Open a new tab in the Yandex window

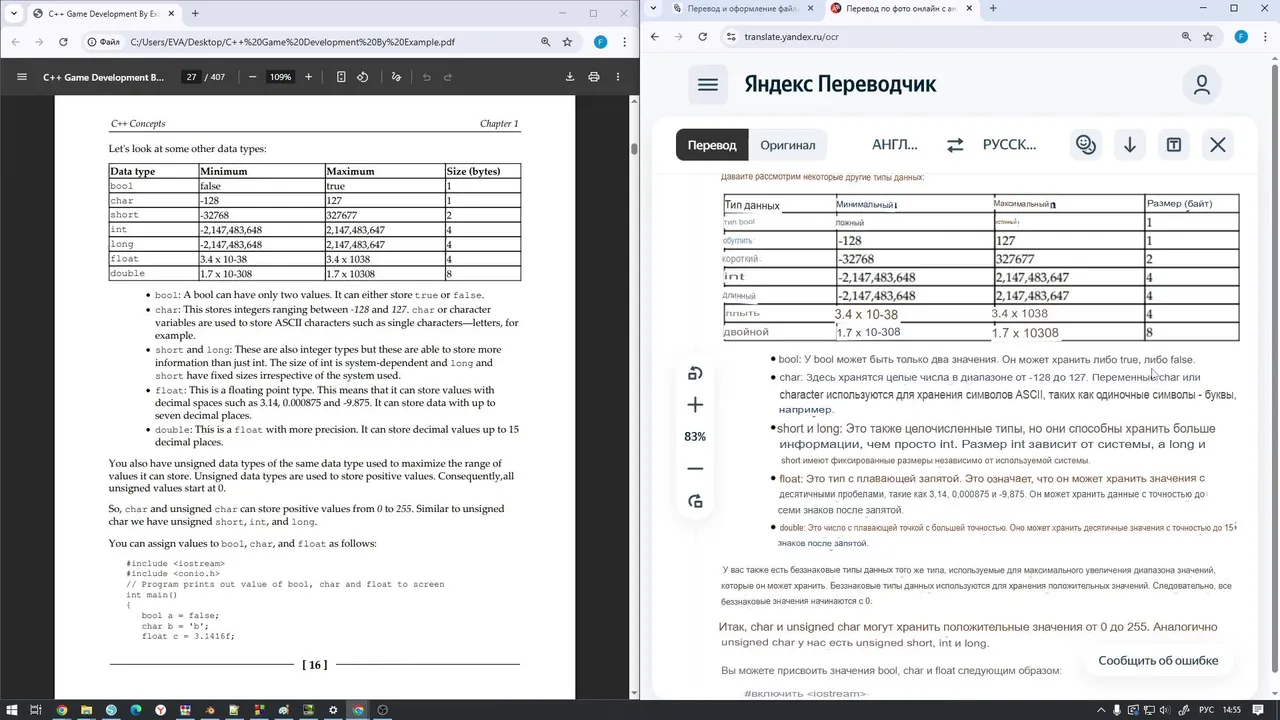click(993, 8)
